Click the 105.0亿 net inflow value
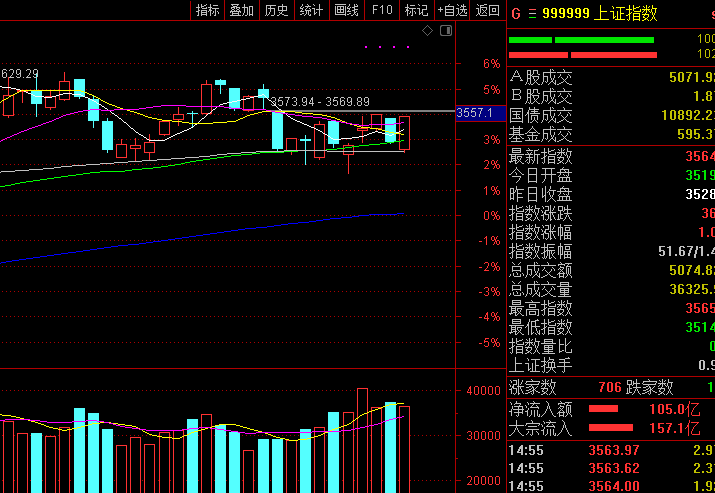The width and height of the screenshot is (715, 493). pyautogui.click(x=674, y=409)
